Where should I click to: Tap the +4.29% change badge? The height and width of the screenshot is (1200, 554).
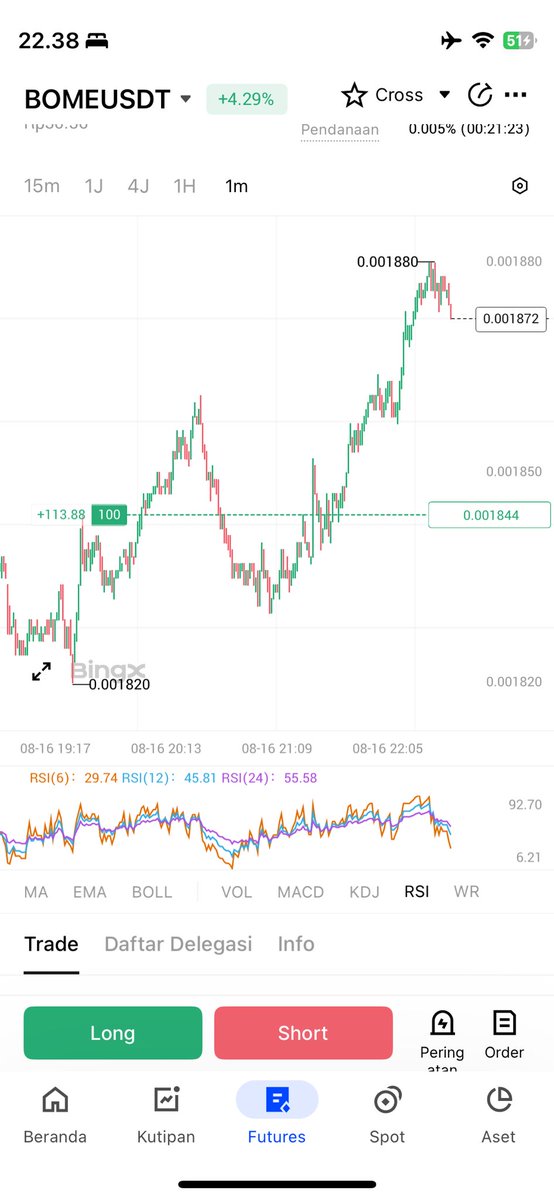pos(247,100)
